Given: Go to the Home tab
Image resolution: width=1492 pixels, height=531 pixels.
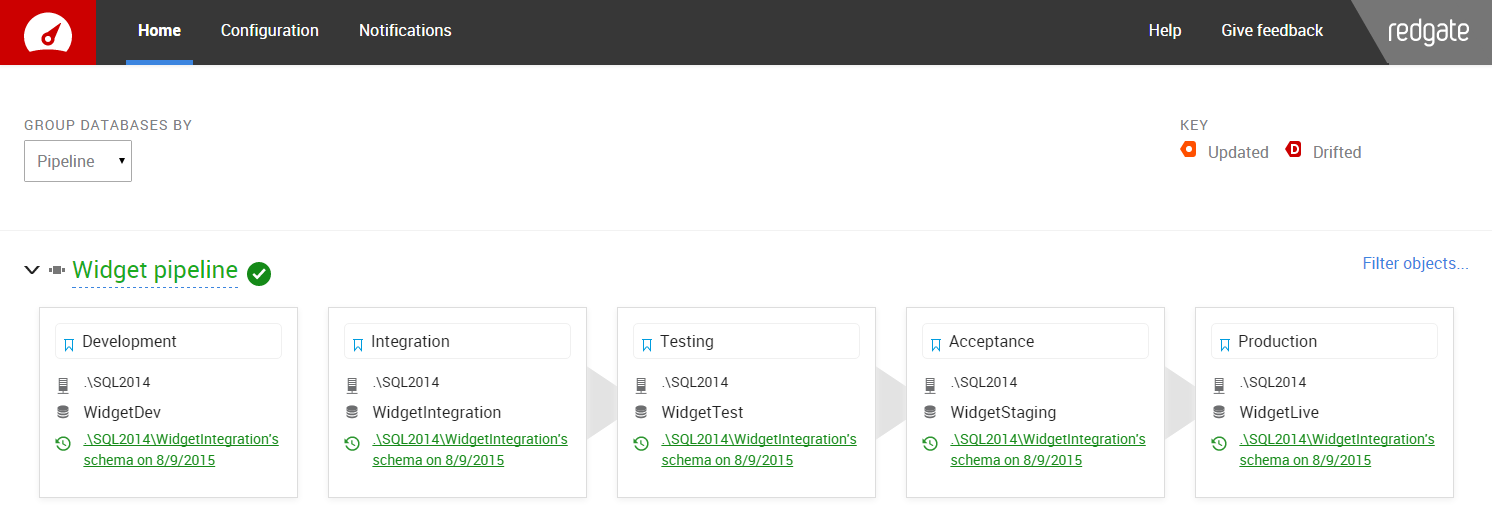Looking at the screenshot, I should [159, 31].
